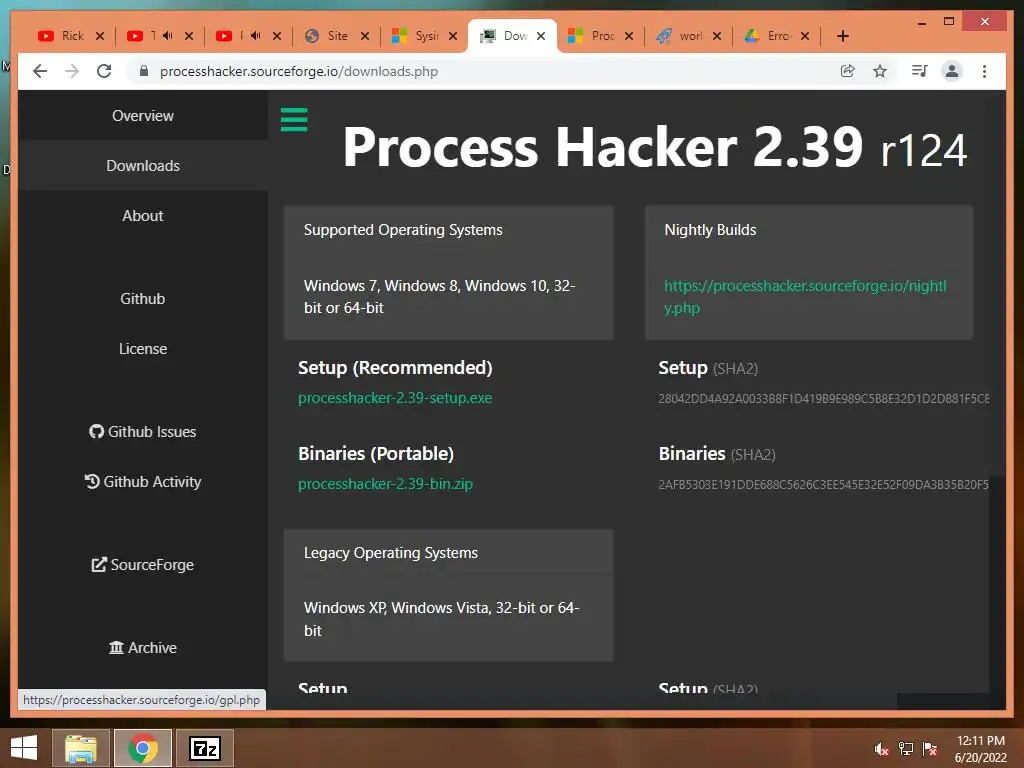1024x768 pixels.
Task: Open Github Activity in the sidebar
Action: click(143, 482)
